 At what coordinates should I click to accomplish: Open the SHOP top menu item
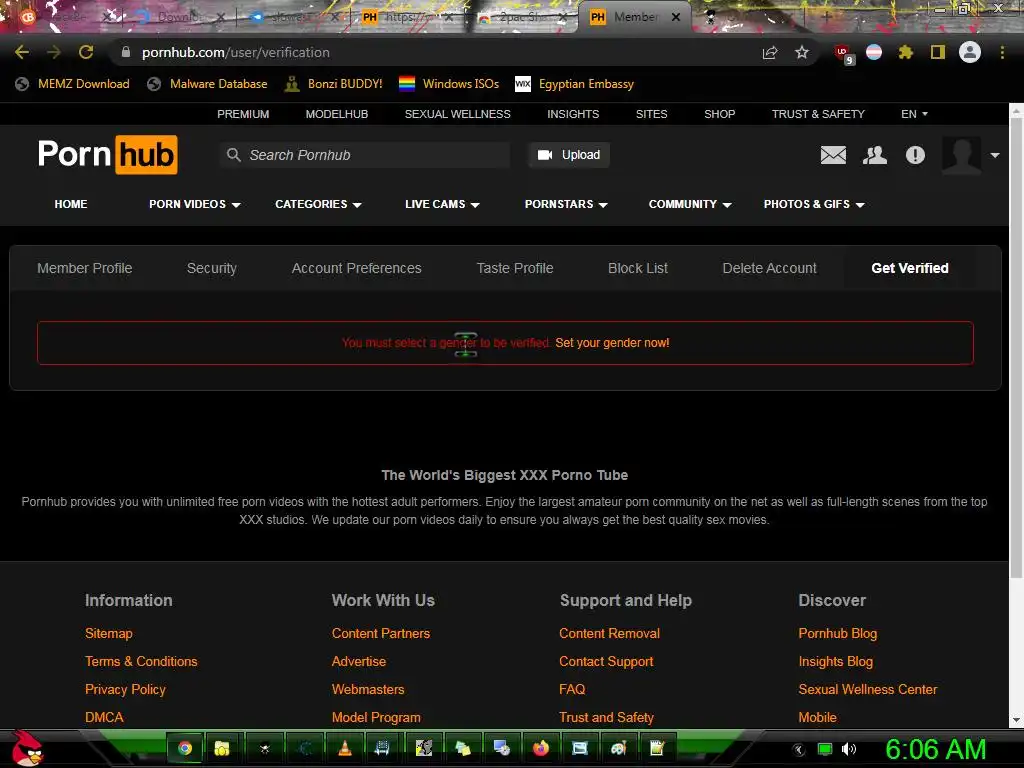[720, 114]
